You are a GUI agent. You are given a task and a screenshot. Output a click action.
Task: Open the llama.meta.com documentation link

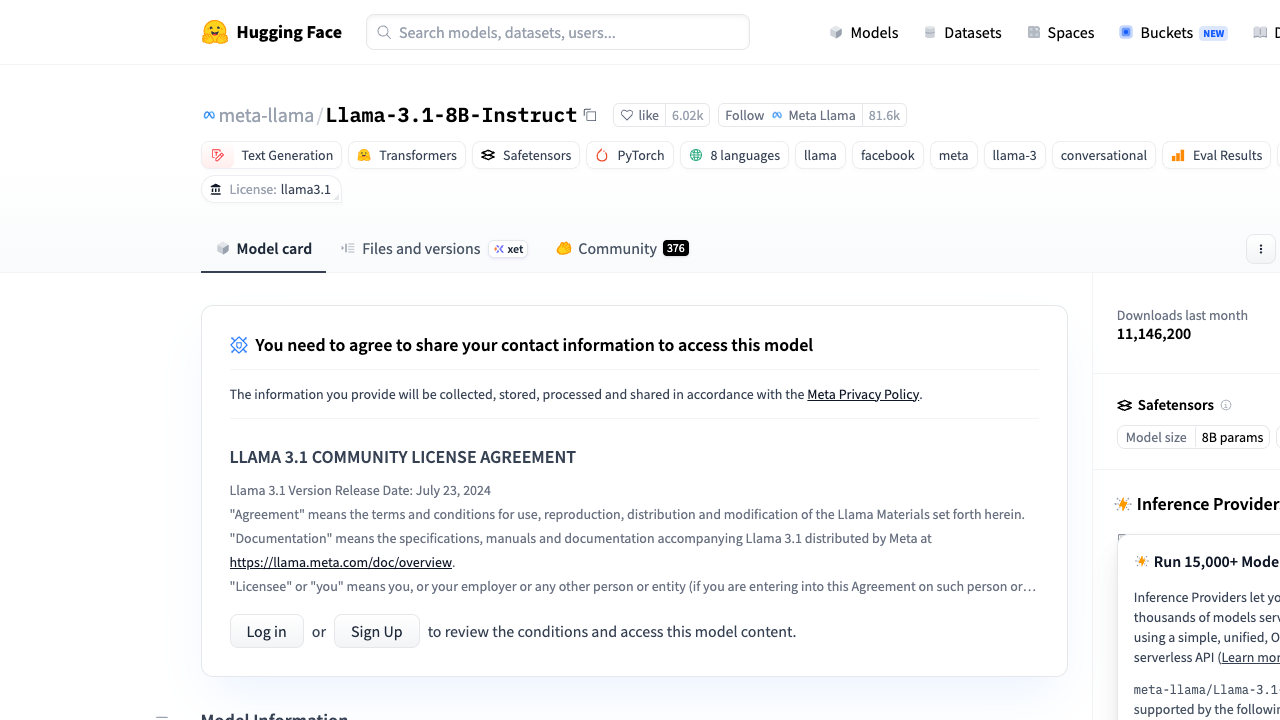tap(341, 562)
